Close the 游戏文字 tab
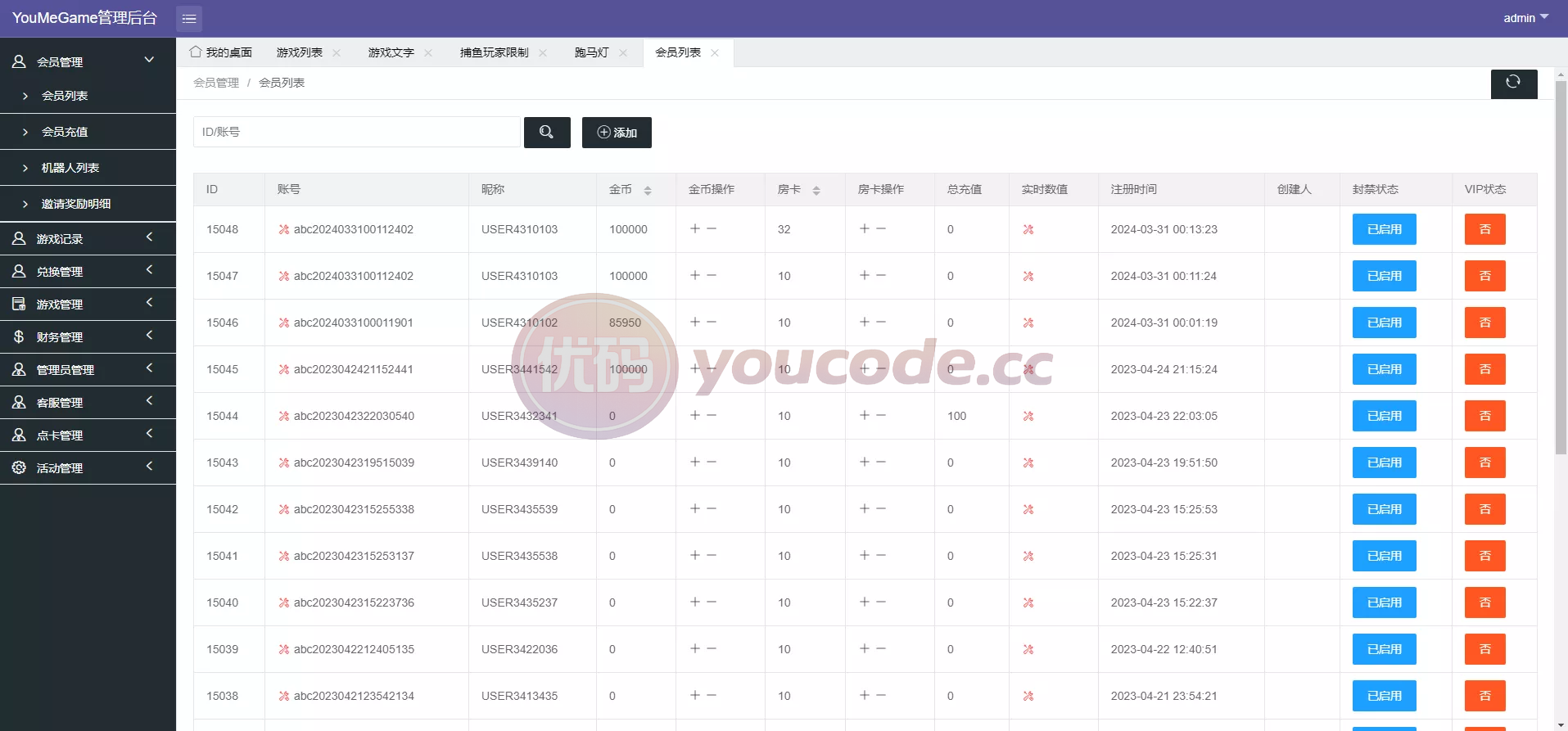1568x731 pixels. [428, 53]
